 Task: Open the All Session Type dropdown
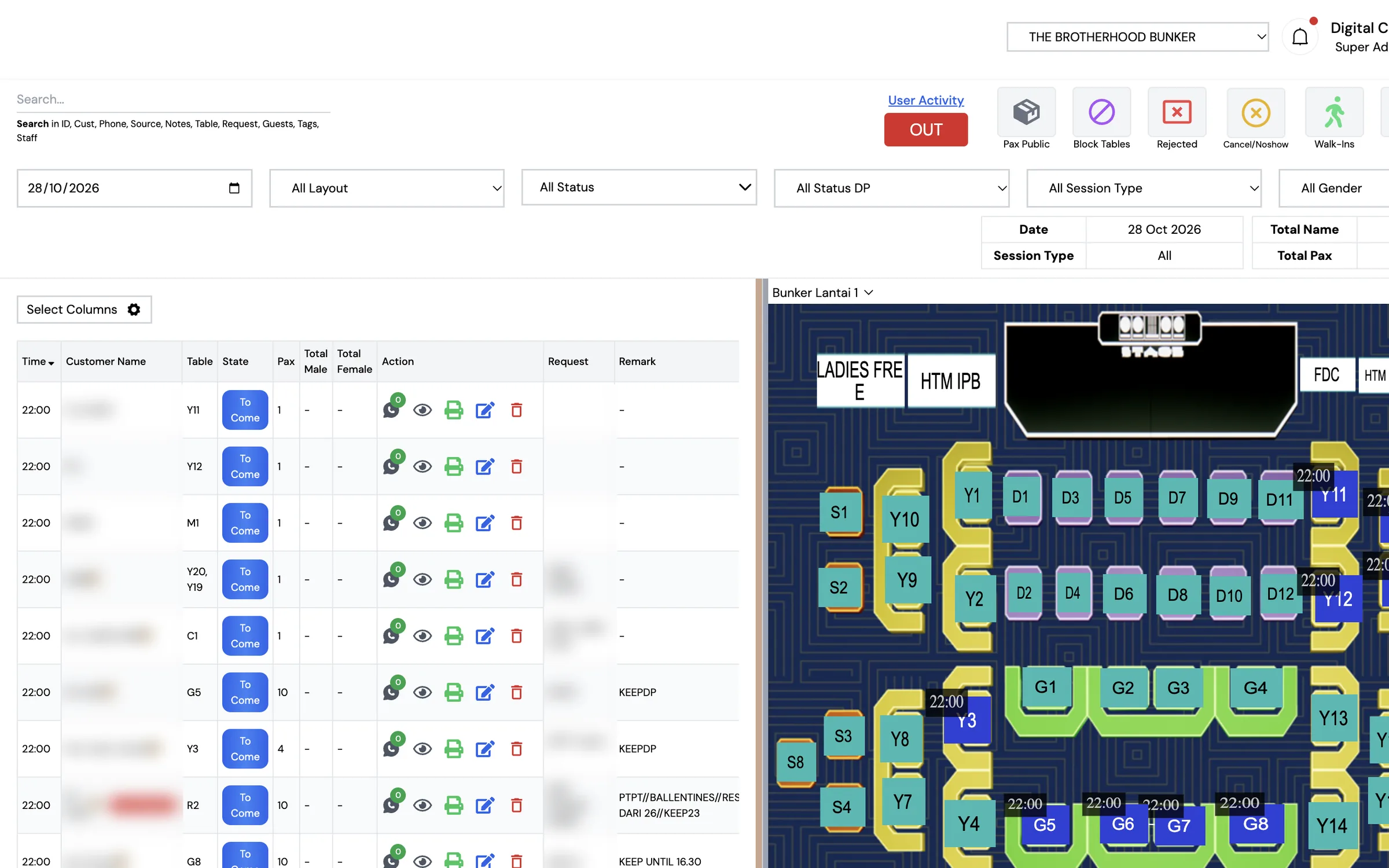pos(1144,188)
